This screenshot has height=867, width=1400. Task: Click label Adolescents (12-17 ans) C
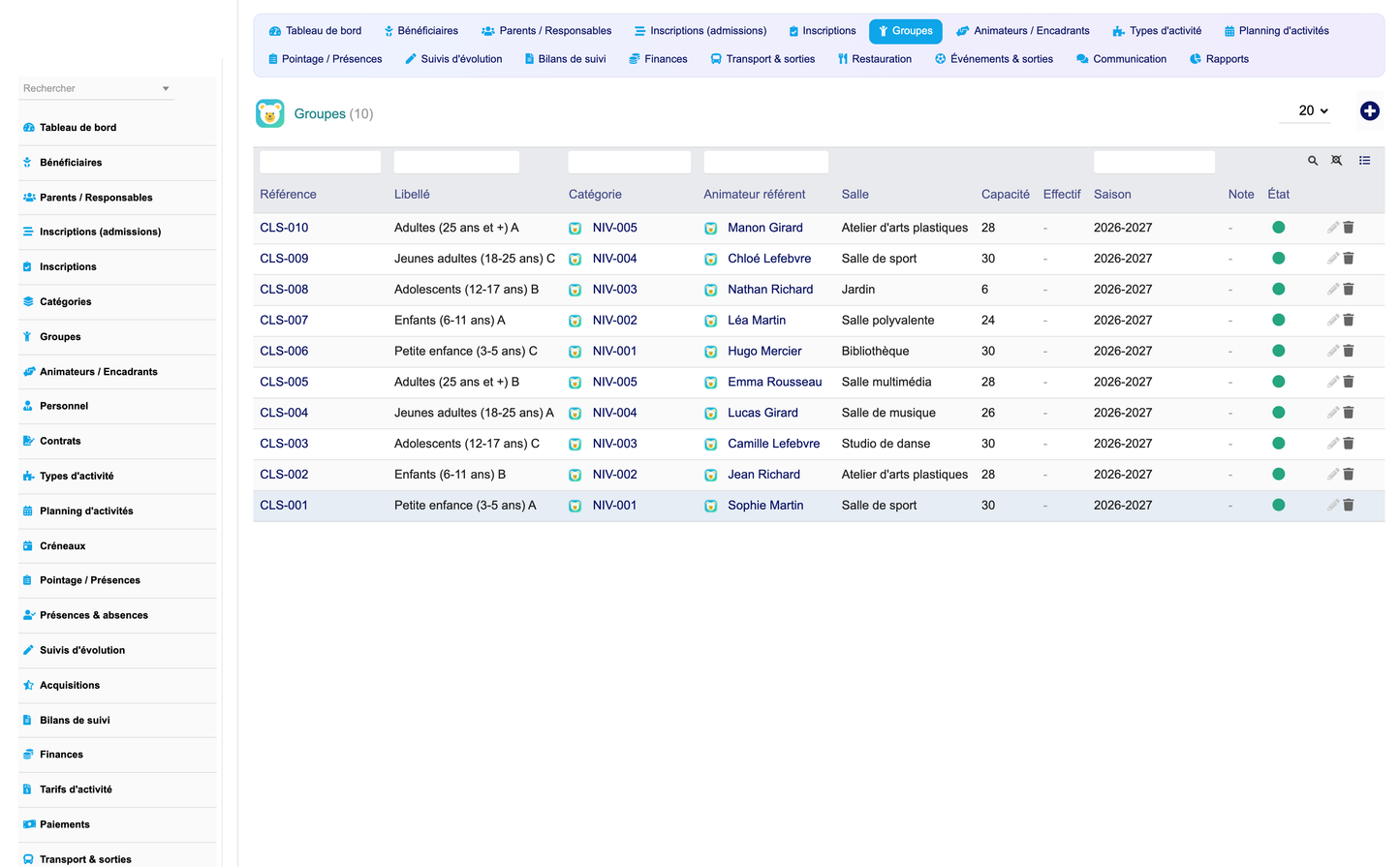pyautogui.click(x=467, y=444)
